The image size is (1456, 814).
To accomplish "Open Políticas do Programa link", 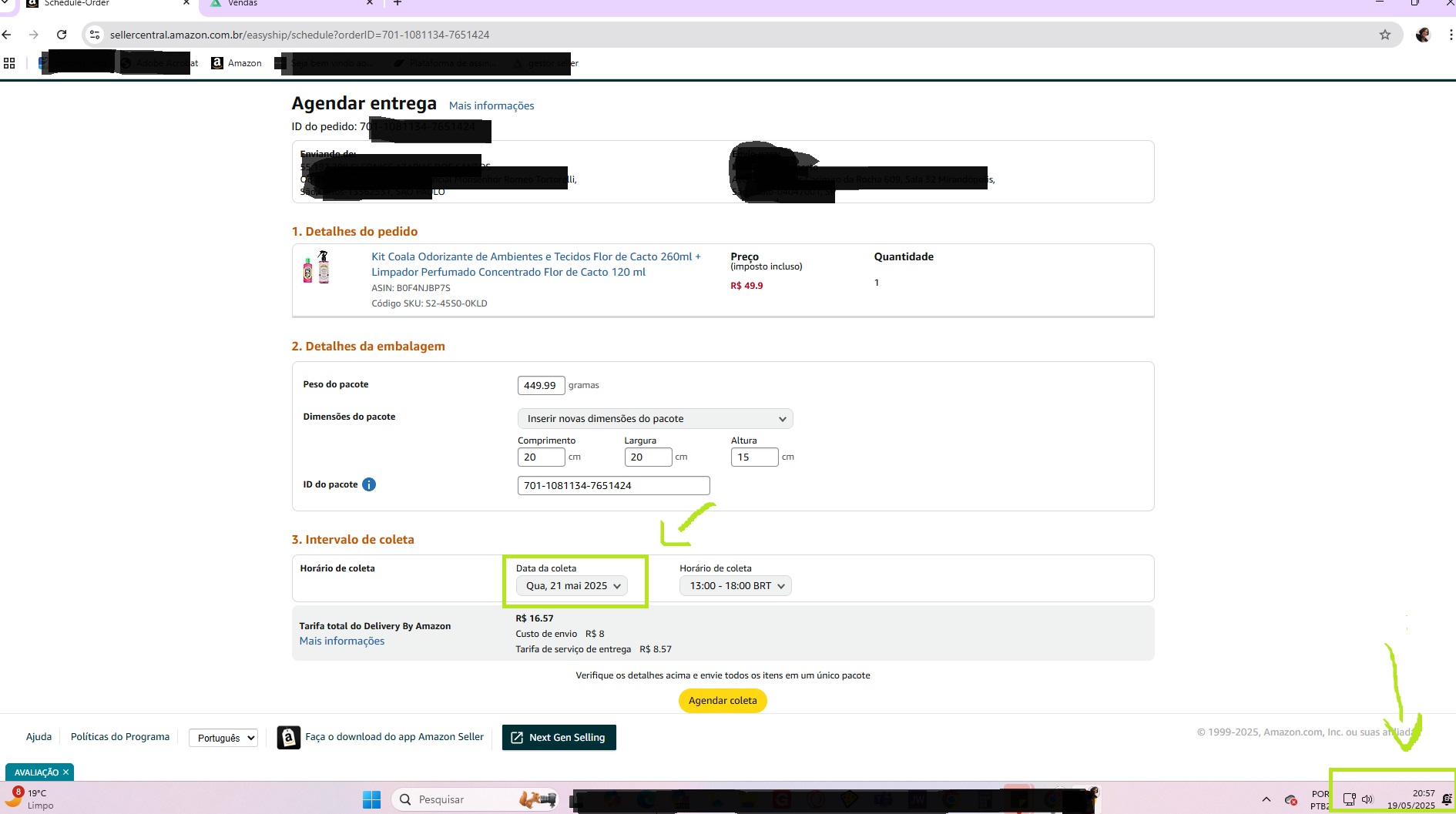I will [x=120, y=737].
